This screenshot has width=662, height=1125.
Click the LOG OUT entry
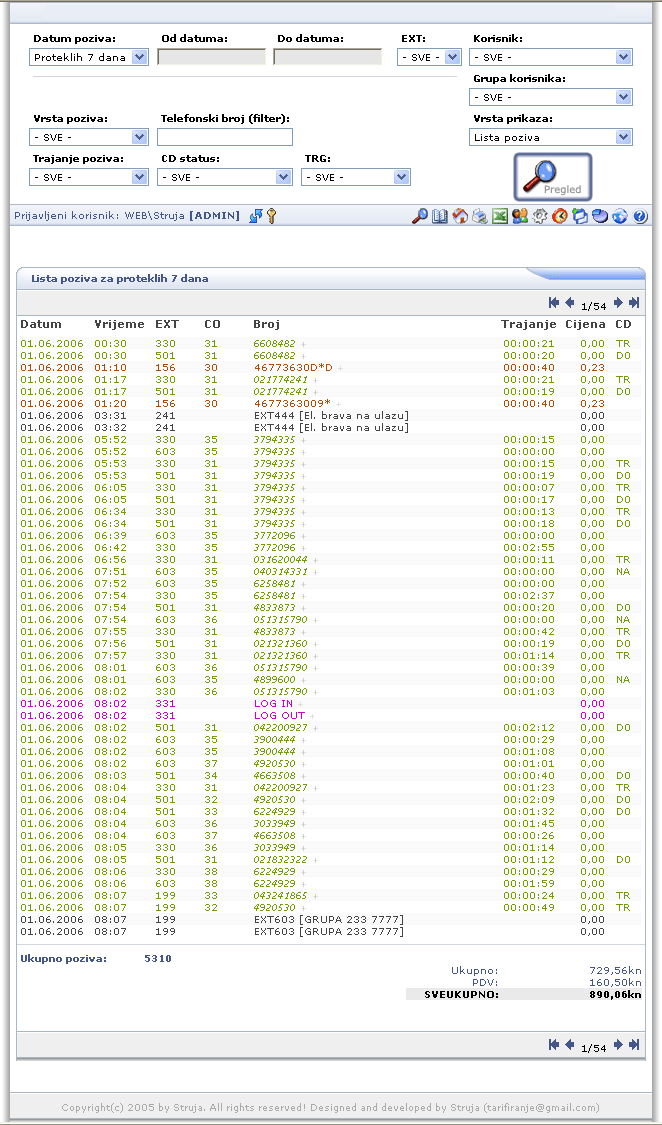(x=279, y=716)
